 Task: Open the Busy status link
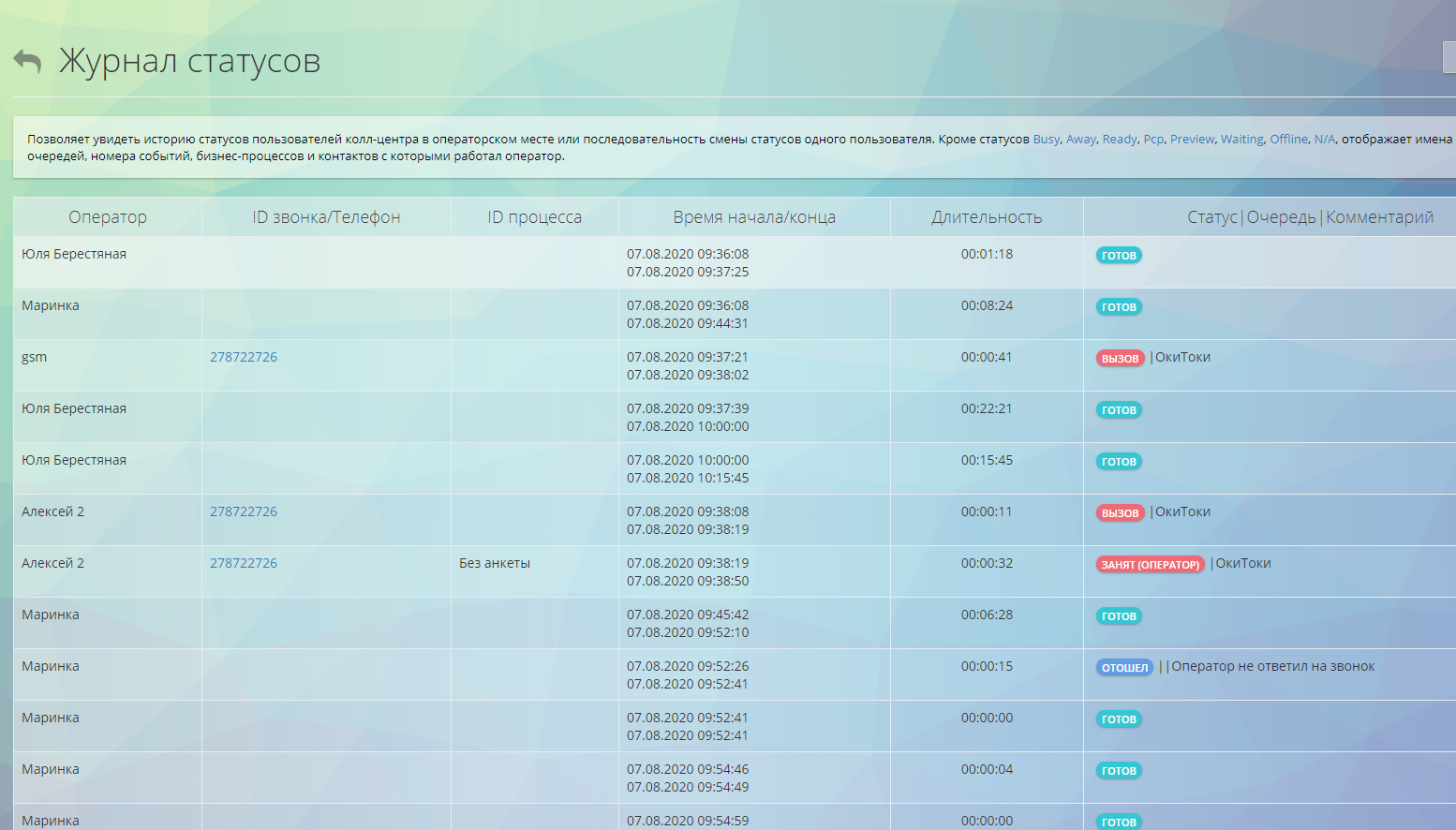coord(1046,139)
